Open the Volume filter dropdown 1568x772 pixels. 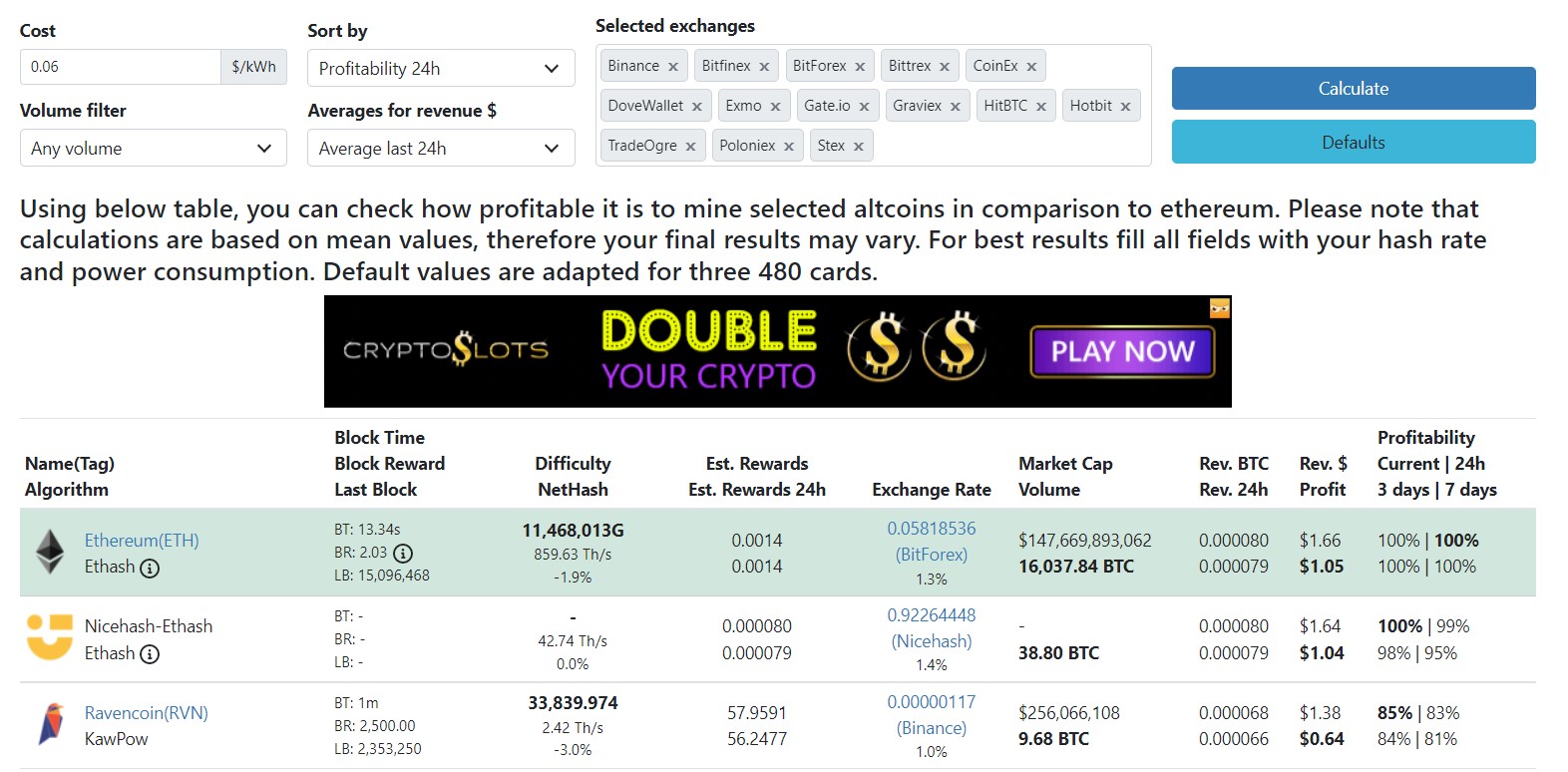pos(154,148)
